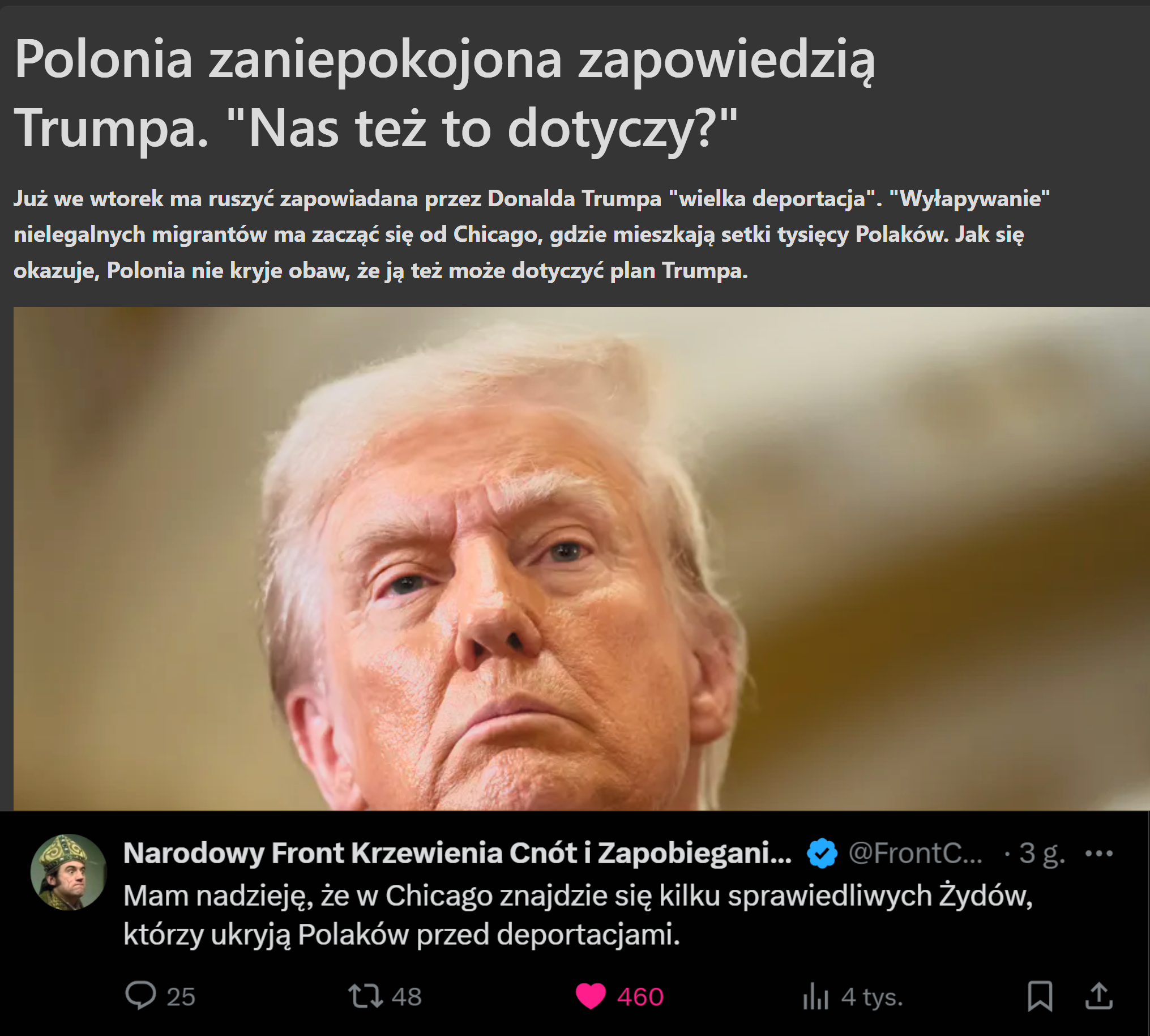Bookmark this tweet

coord(1040,996)
